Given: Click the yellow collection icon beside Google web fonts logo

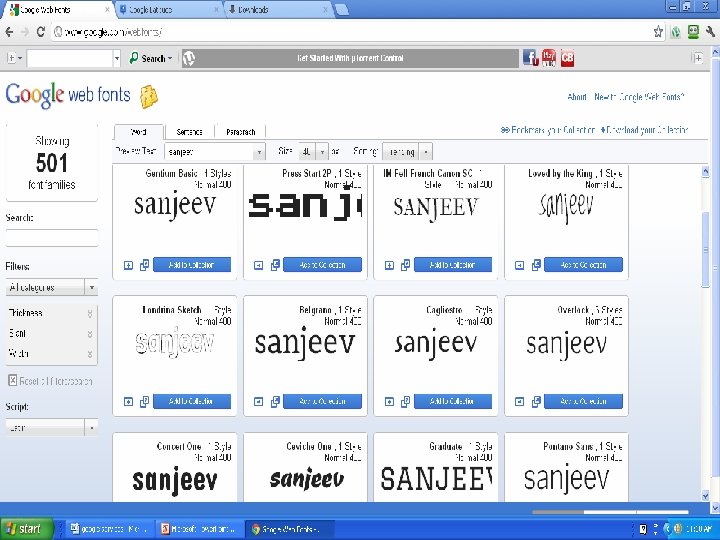Looking at the screenshot, I should click(149, 96).
